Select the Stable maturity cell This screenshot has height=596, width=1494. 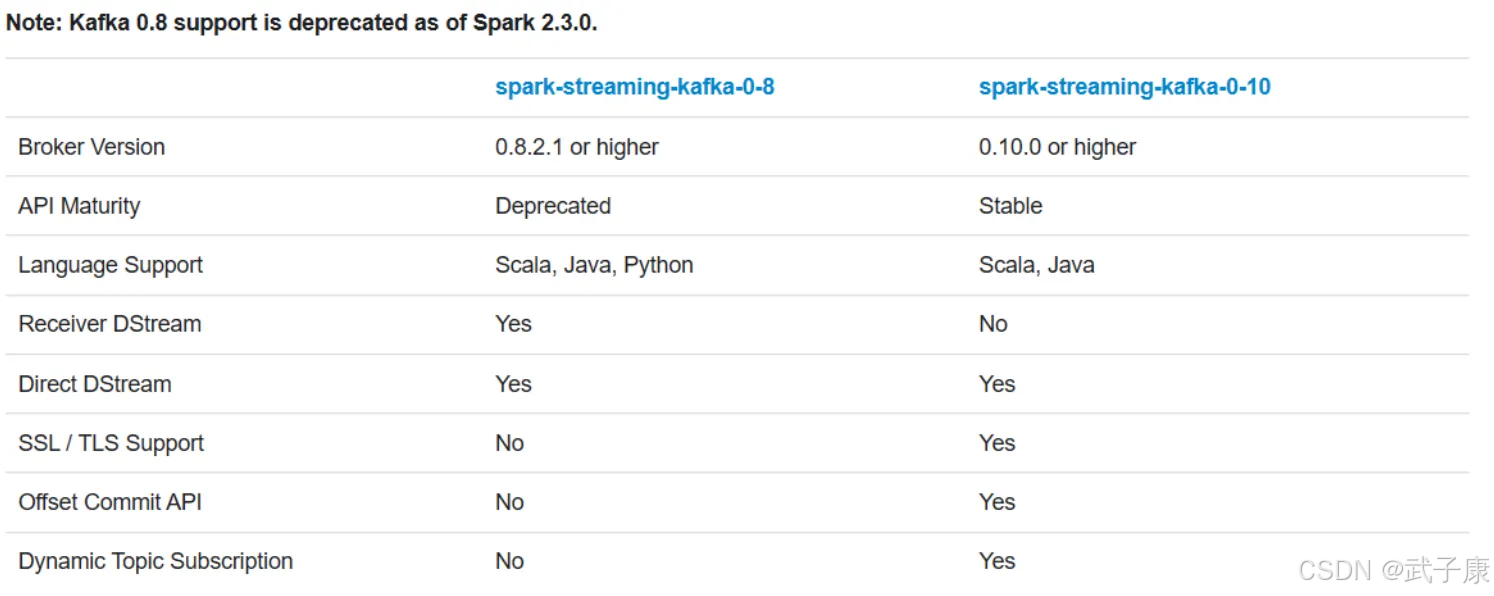[1010, 206]
